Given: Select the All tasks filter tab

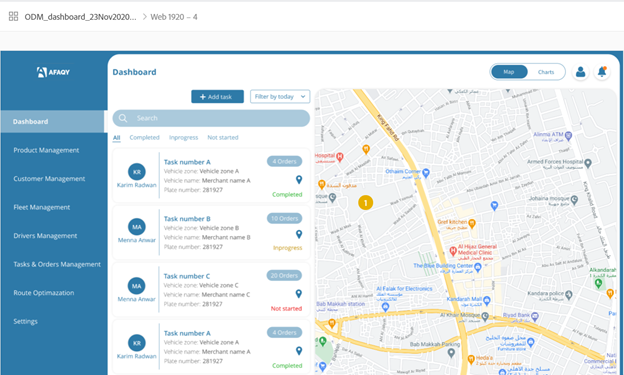Looking at the screenshot, I should (116, 138).
